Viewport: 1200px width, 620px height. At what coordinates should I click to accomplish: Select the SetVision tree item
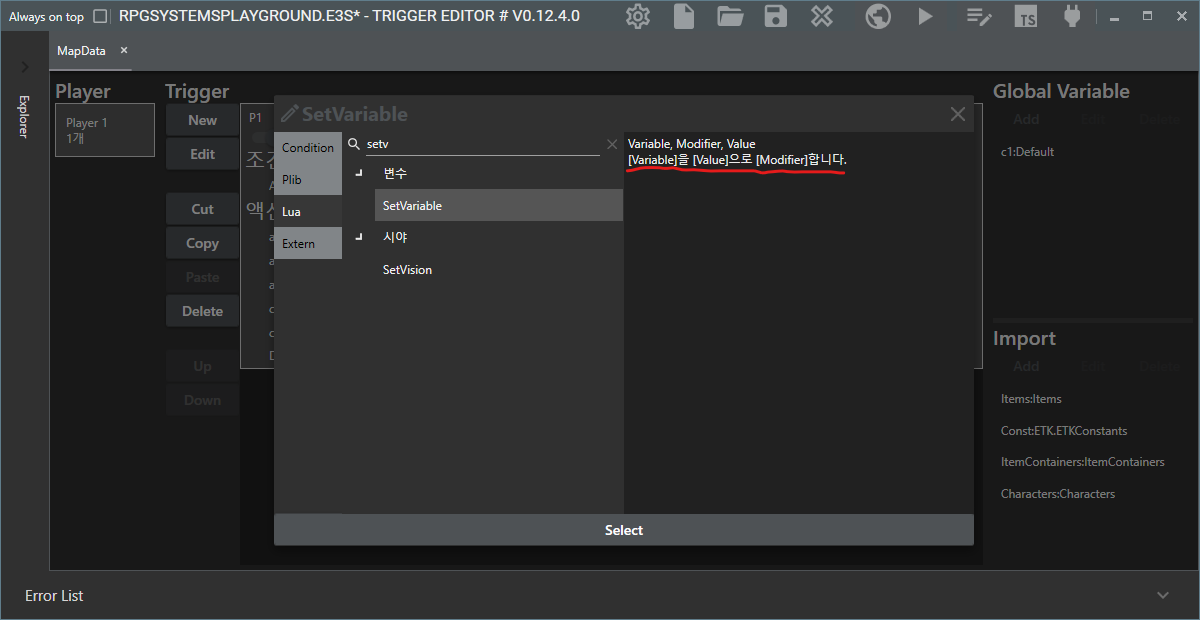(x=499, y=270)
